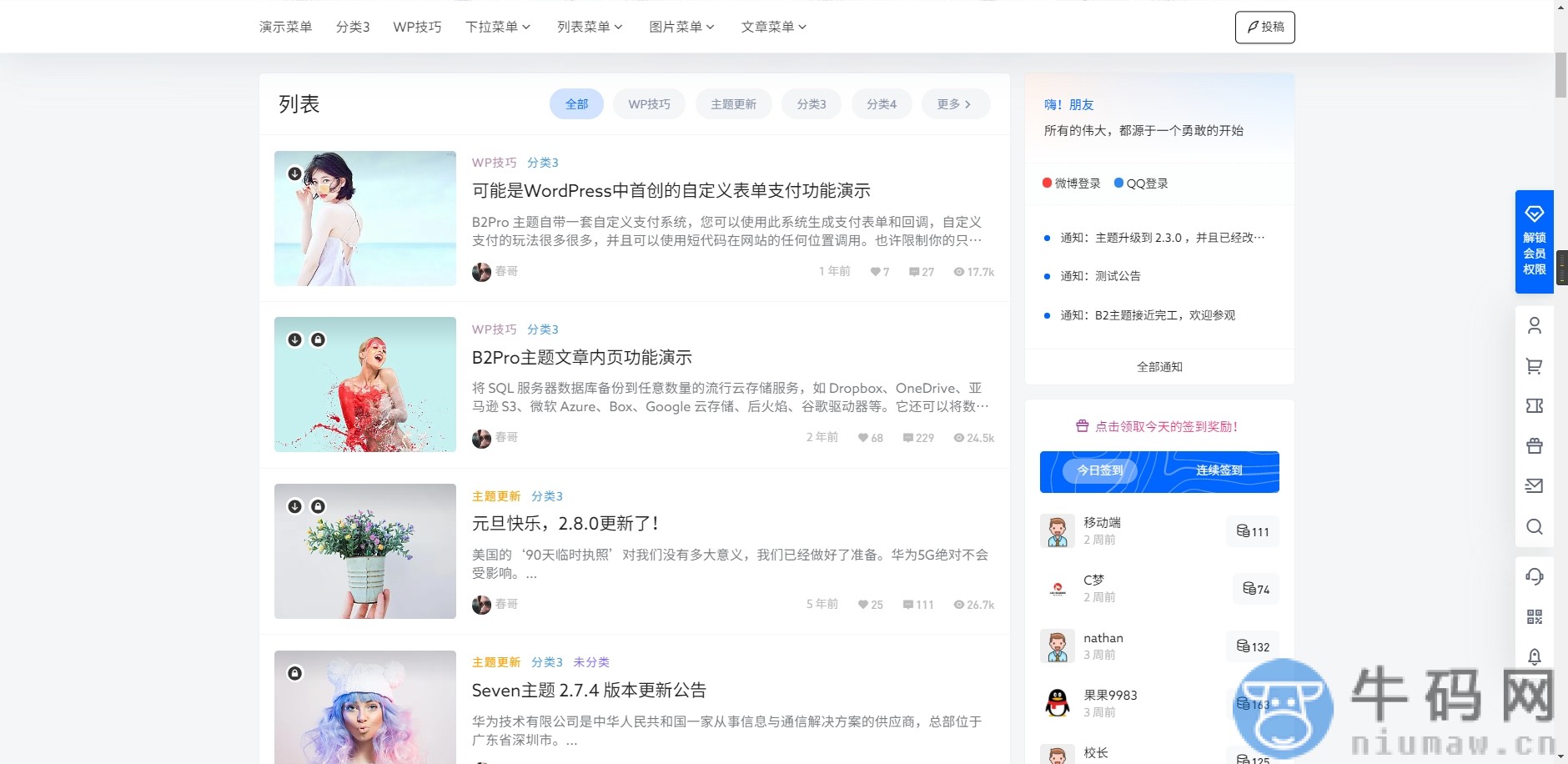The width and height of the screenshot is (1568, 764).
Task: Click the heart likes icon showing 25
Action: point(862,605)
